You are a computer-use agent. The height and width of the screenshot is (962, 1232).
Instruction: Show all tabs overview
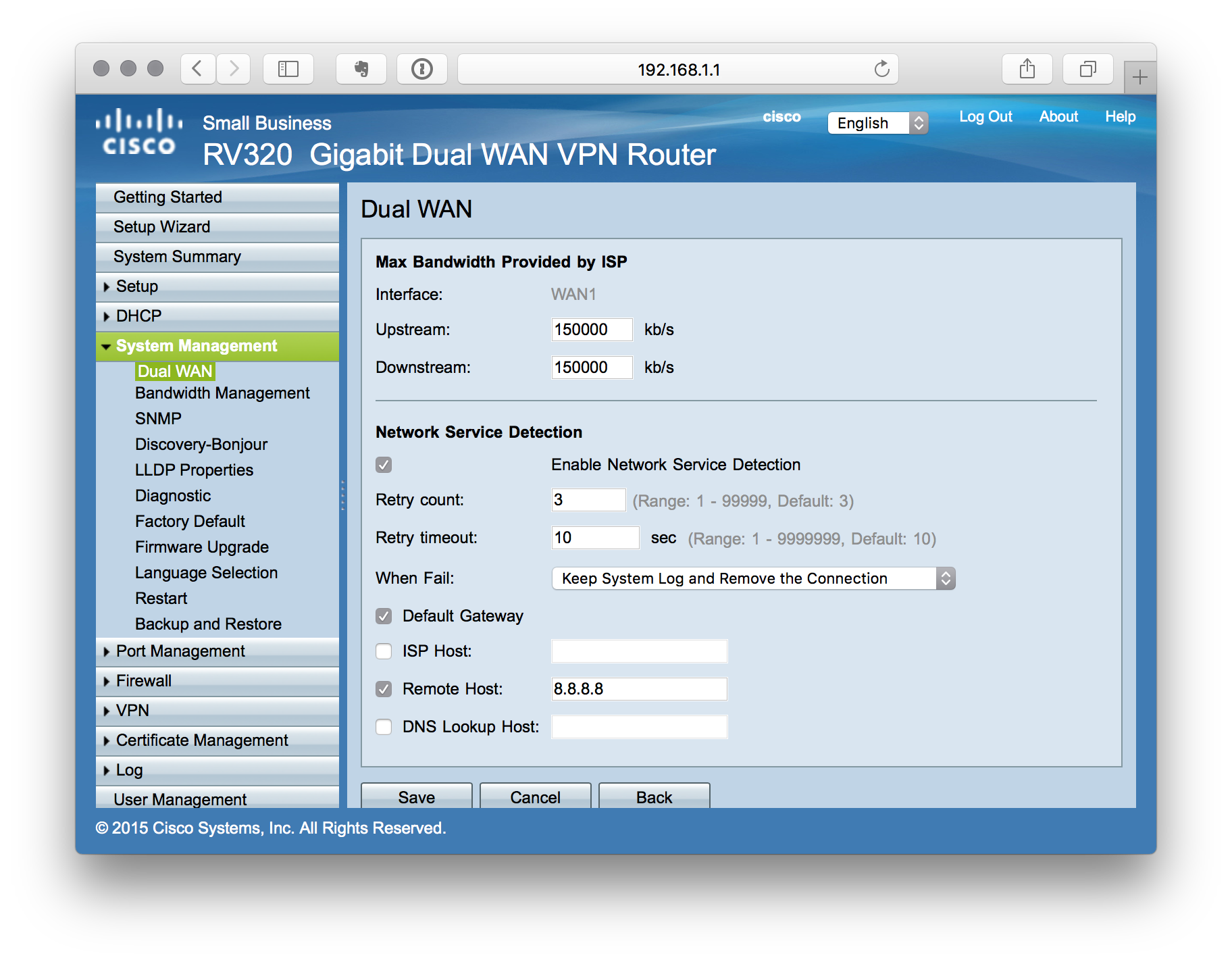(x=1088, y=69)
